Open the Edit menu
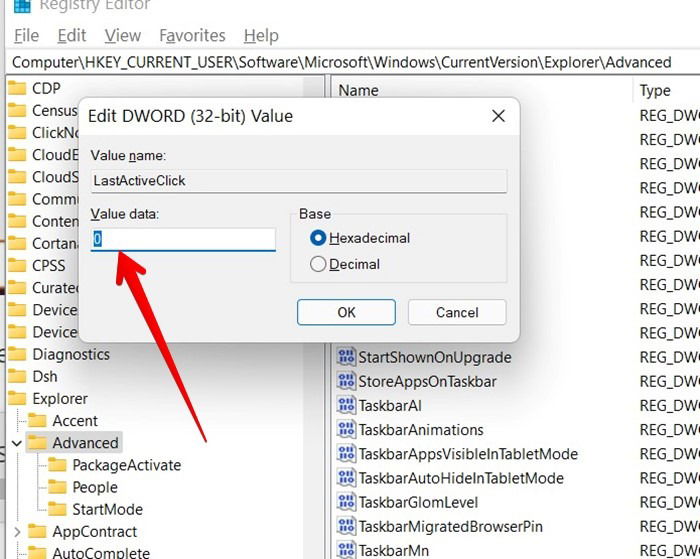 [71, 36]
